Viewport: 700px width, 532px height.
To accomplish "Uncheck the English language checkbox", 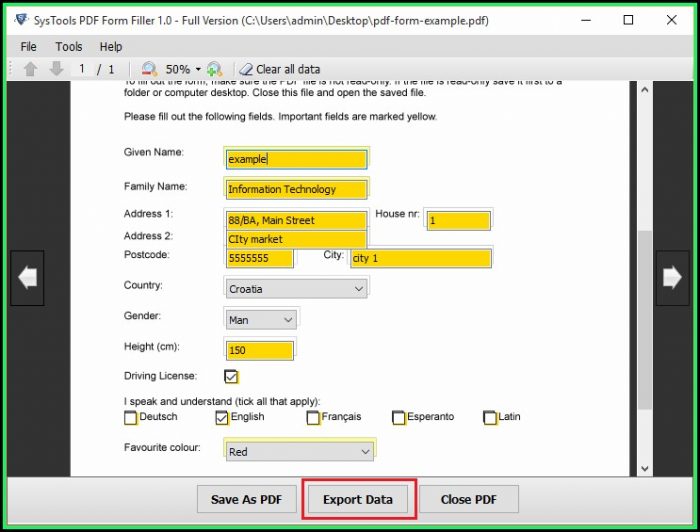I will pyautogui.click(x=222, y=418).
